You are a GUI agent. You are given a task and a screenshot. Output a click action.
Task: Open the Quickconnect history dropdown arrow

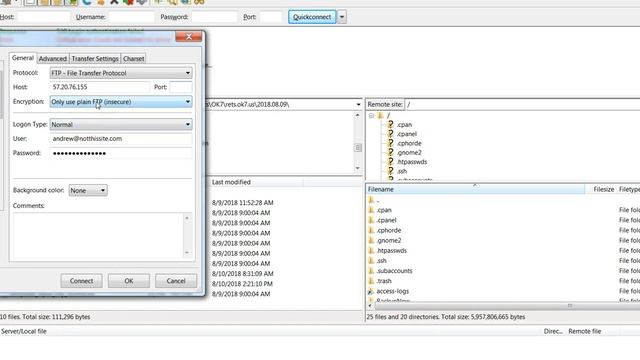(342, 17)
